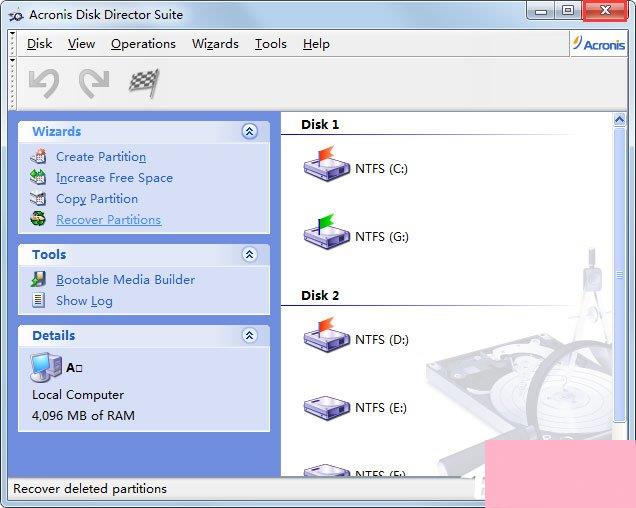Collapse the Details panel
Image resolution: width=636 pixels, height=508 pixels.
[249, 336]
